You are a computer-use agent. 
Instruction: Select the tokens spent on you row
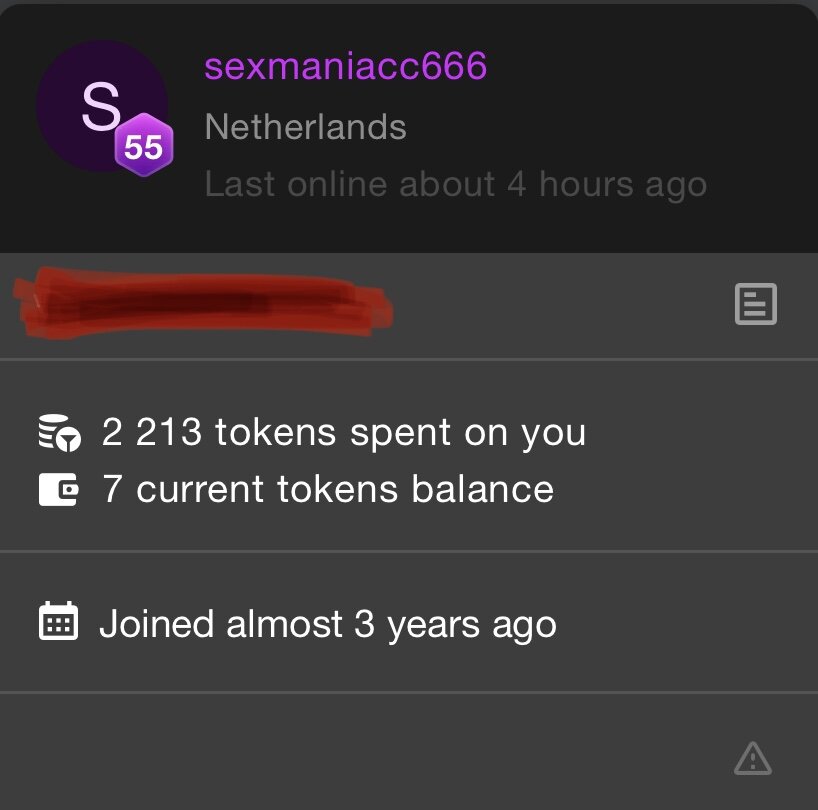click(x=343, y=432)
